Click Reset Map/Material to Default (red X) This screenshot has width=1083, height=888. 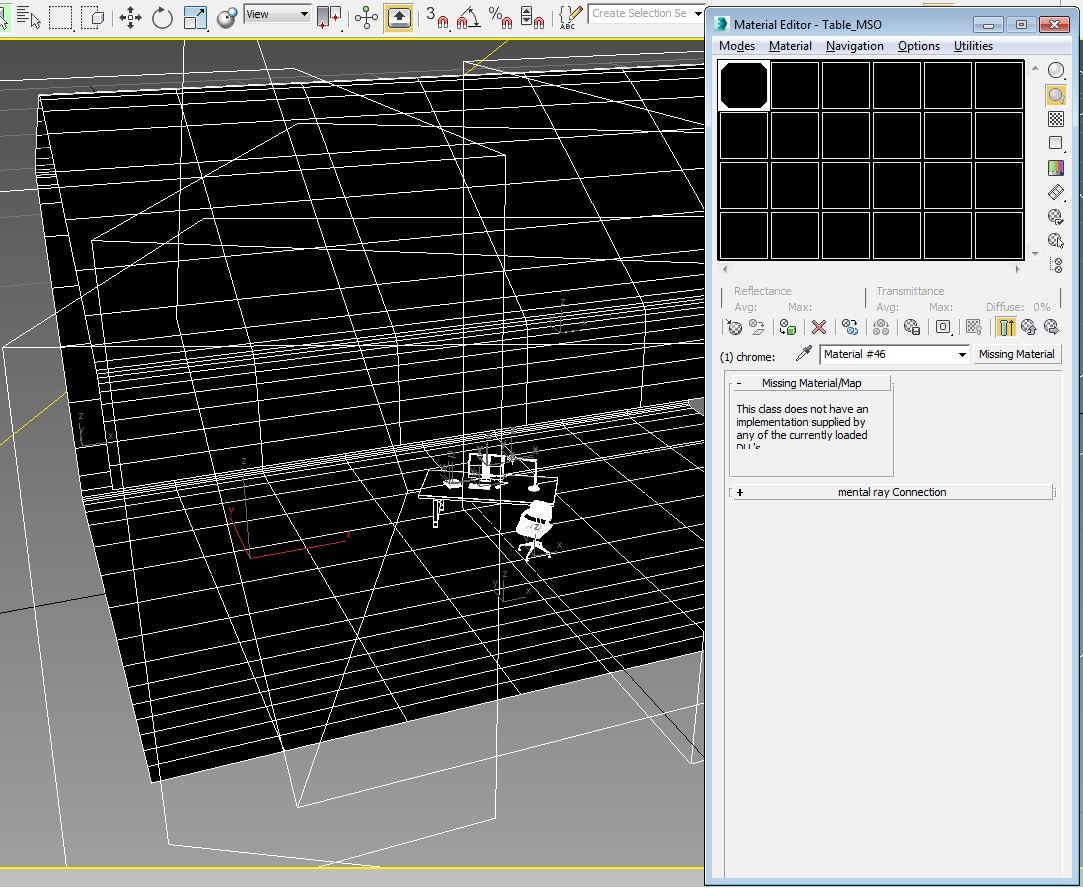(x=819, y=327)
